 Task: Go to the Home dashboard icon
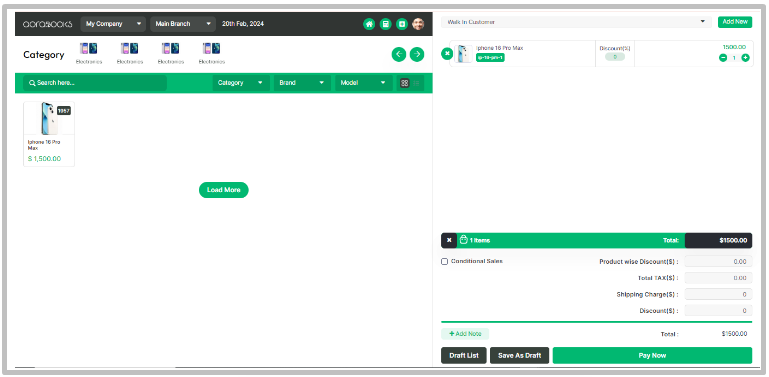369,24
